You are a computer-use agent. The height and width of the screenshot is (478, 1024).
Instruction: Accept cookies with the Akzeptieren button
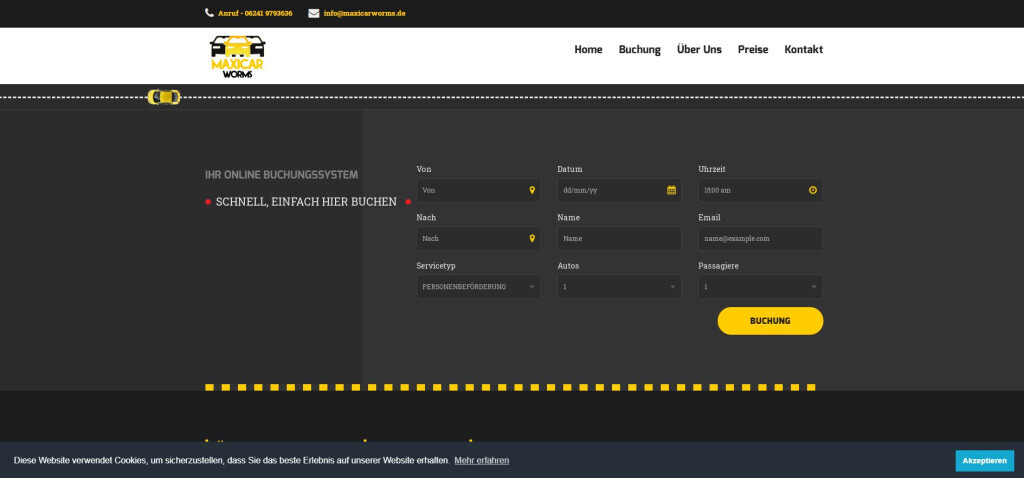(x=984, y=460)
